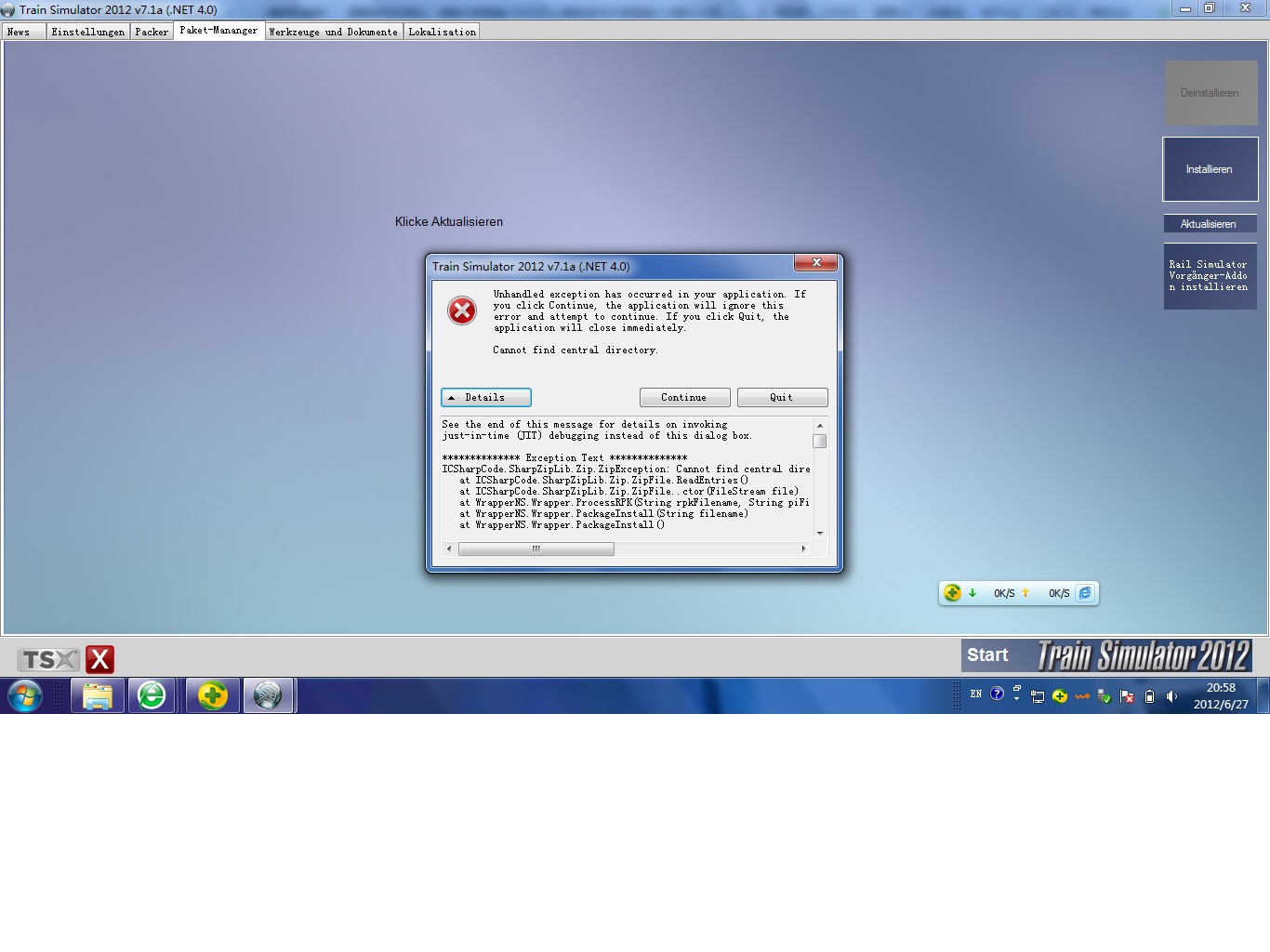The image size is (1270, 952).
Task: Click the EN language indicator
Action: coord(976,694)
